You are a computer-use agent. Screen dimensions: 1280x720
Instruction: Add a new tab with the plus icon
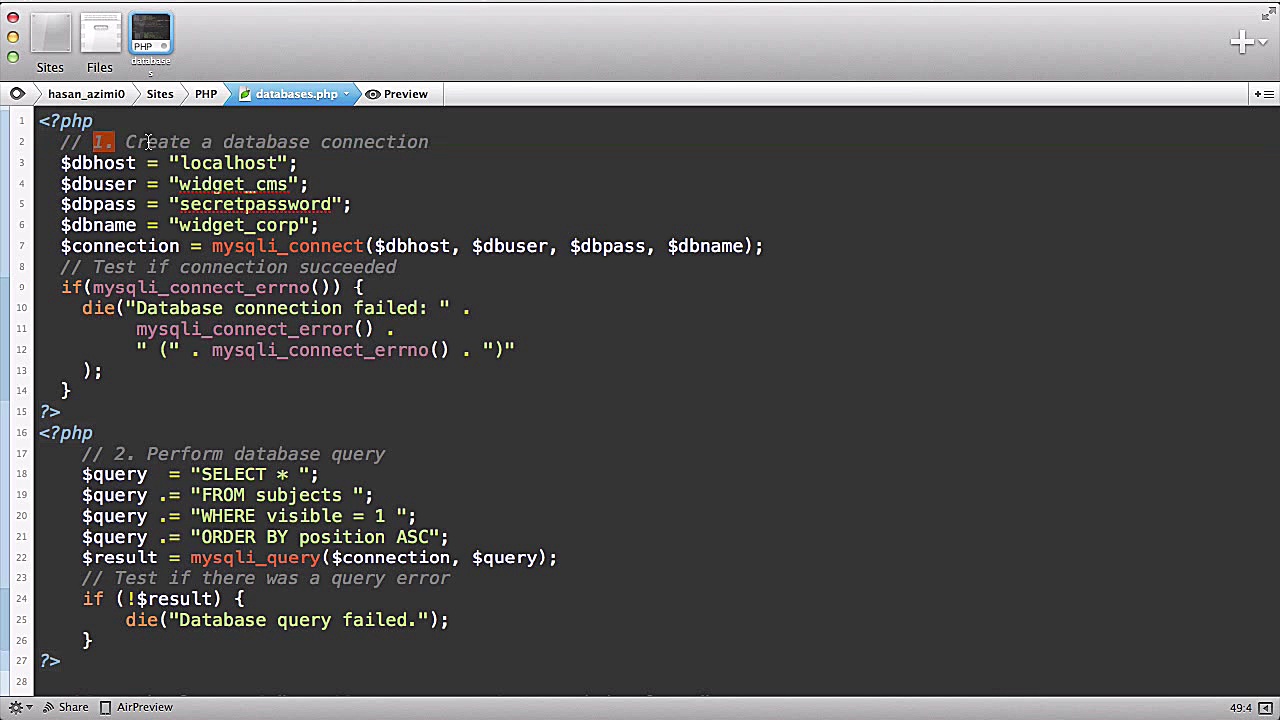click(1241, 41)
